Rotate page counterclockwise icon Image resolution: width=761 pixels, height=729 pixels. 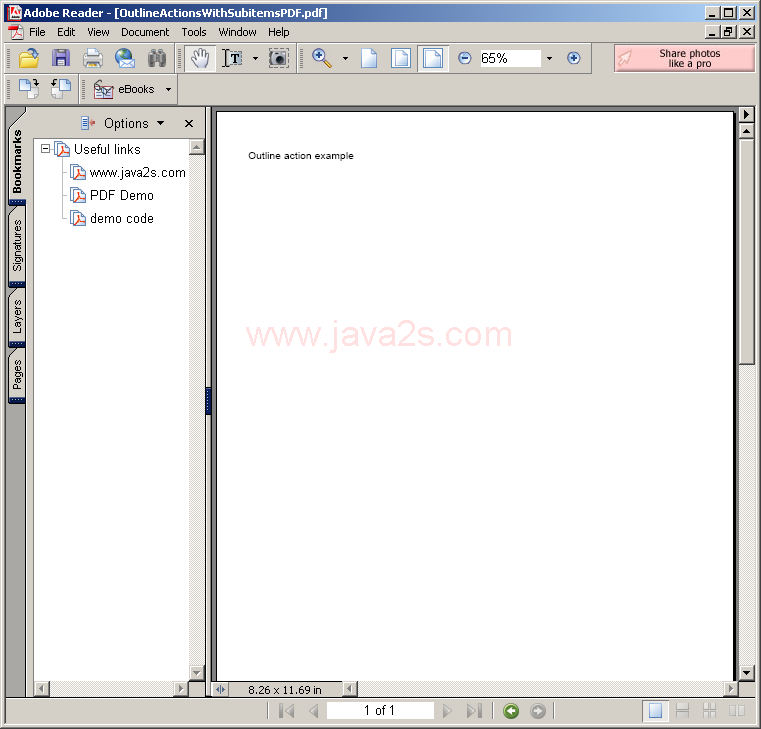pos(61,89)
